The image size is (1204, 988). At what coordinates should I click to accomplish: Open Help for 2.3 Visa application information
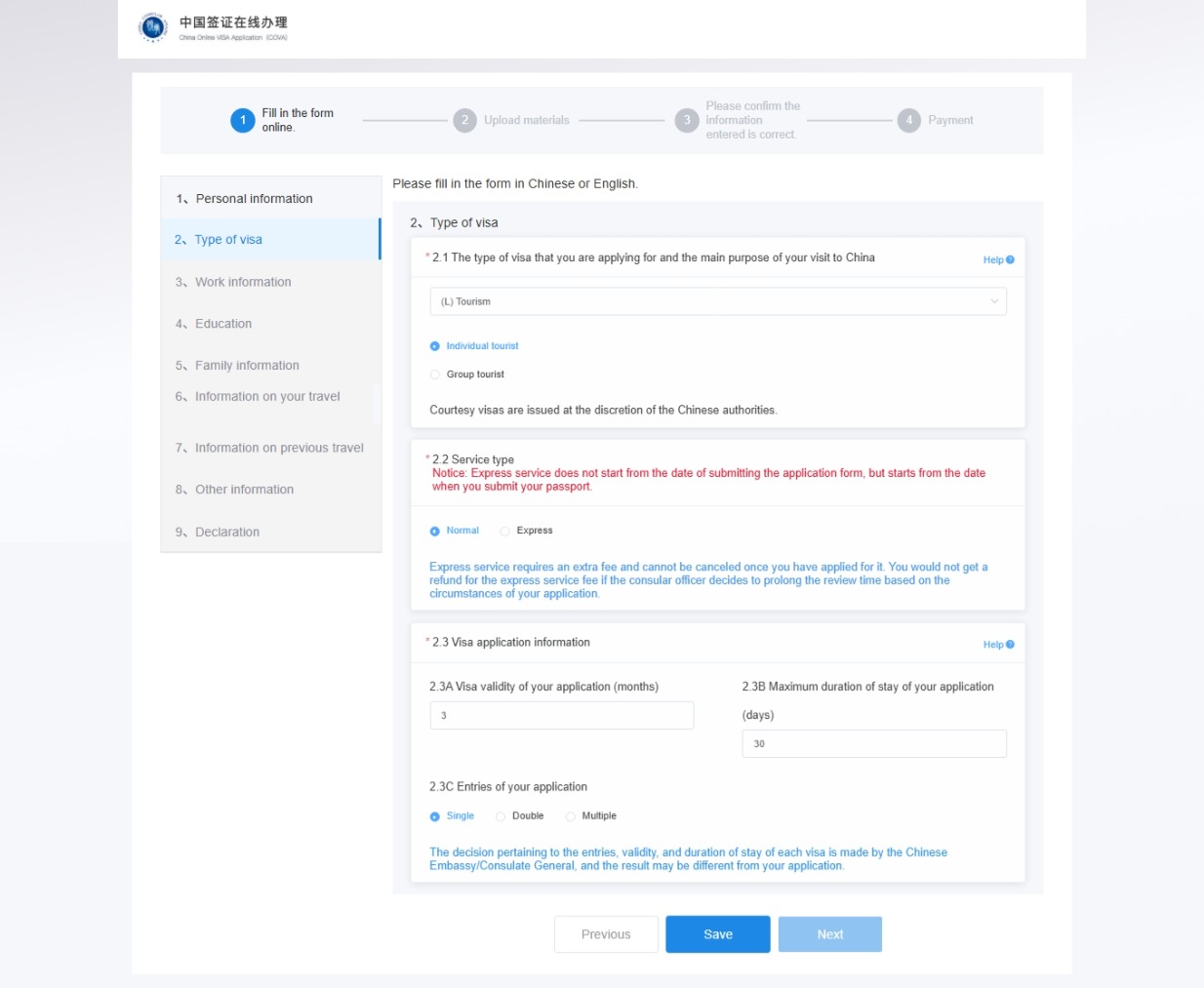click(997, 645)
